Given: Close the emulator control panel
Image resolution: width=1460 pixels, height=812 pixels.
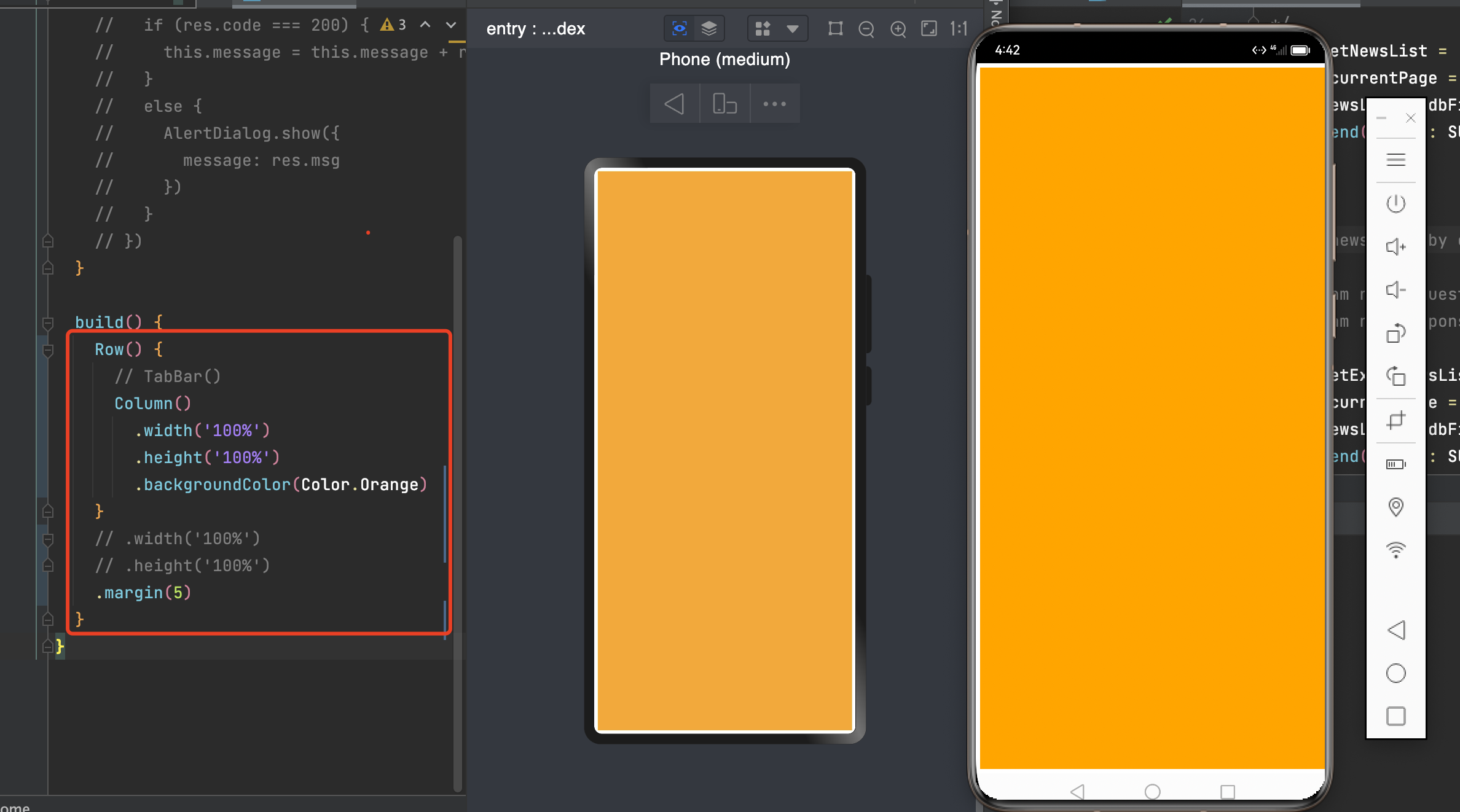Looking at the screenshot, I should click(1411, 118).
